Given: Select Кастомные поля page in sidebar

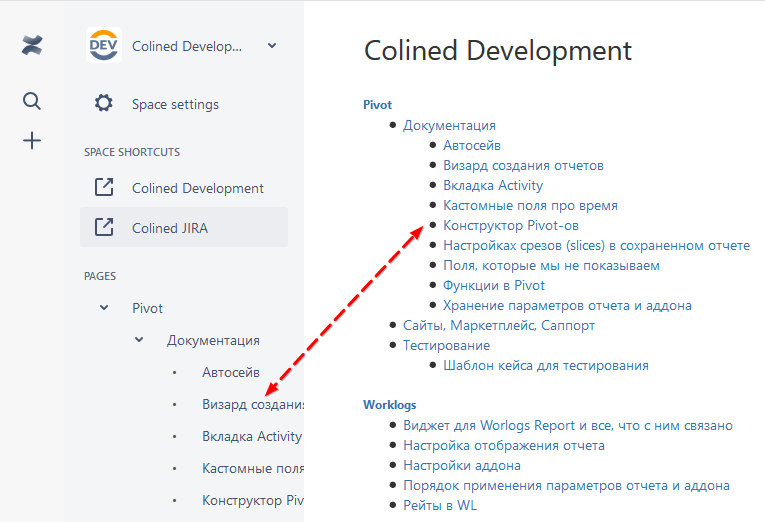Looking at the screenshot, I should click(253, 468).
